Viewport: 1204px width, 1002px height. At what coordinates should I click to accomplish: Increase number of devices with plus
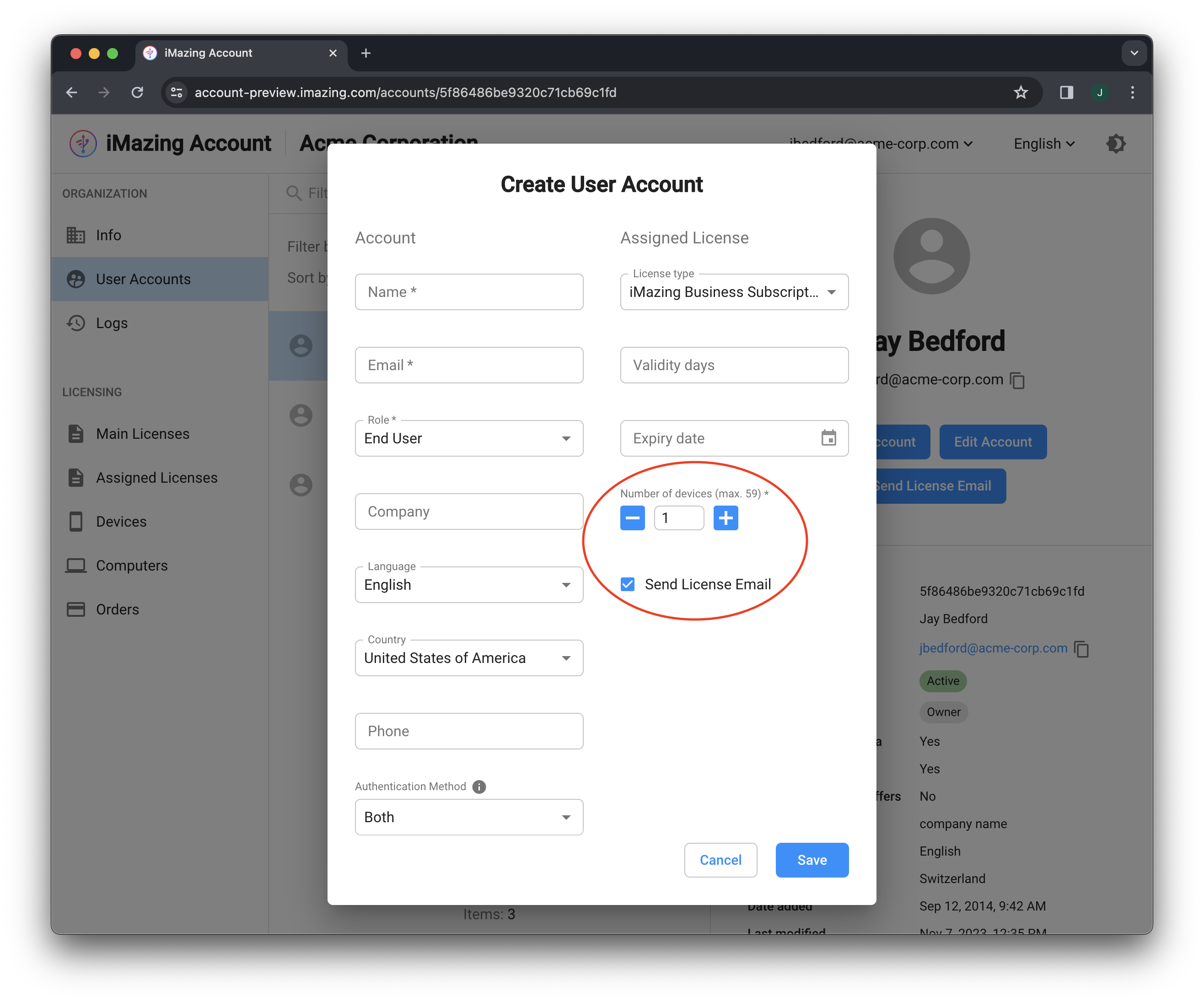click(725, 518)
